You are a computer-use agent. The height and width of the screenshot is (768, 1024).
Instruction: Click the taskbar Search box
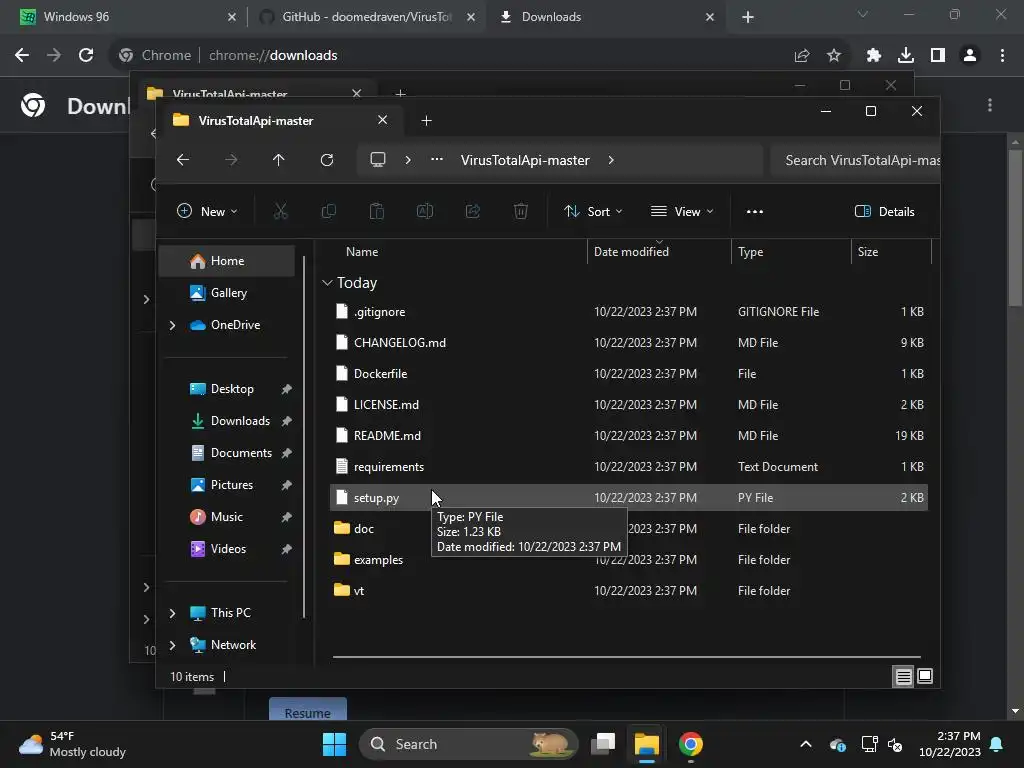[x=468, y=744]
